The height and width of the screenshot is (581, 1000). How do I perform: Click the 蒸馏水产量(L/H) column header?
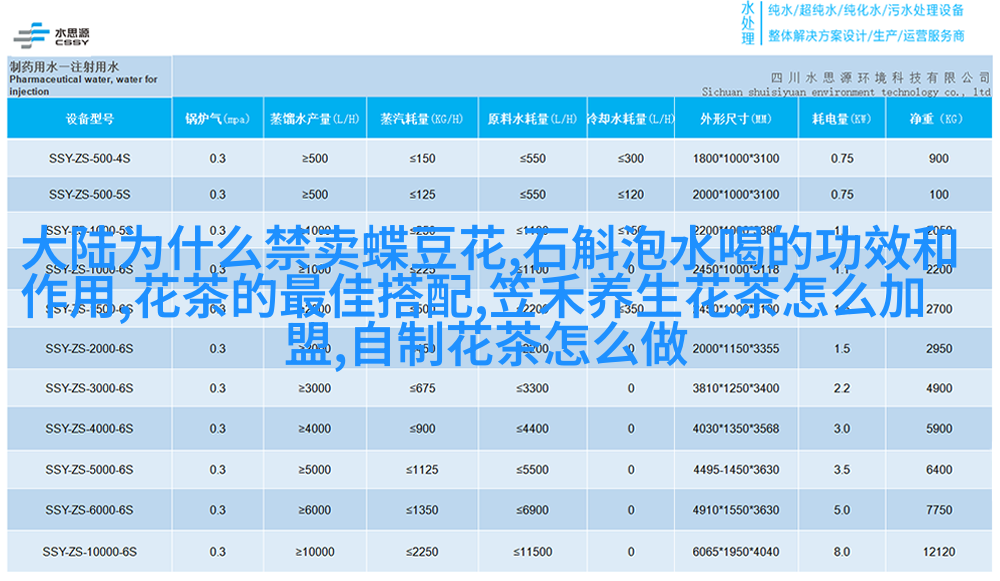(314, 119)
